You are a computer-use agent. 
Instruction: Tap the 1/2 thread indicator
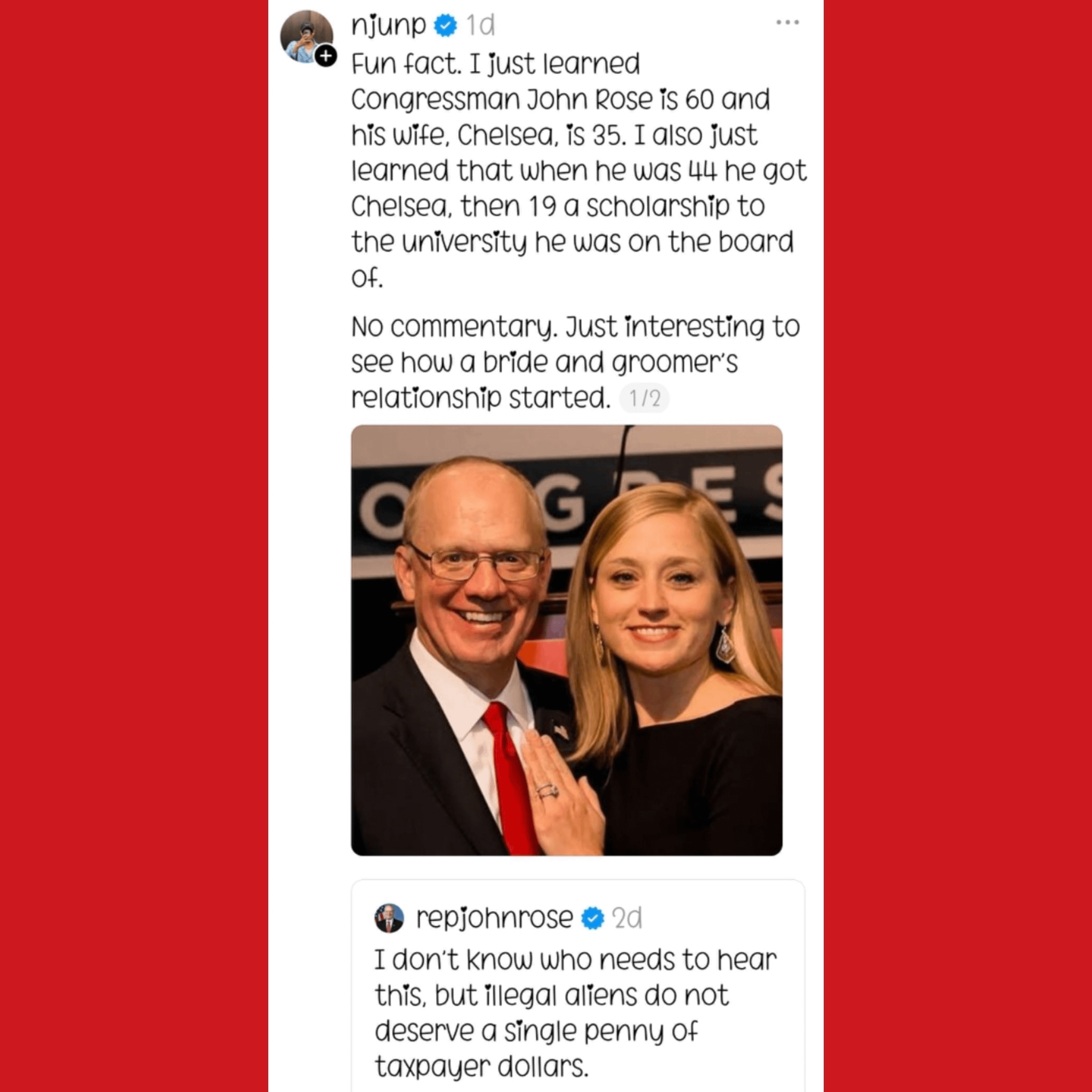644,398
